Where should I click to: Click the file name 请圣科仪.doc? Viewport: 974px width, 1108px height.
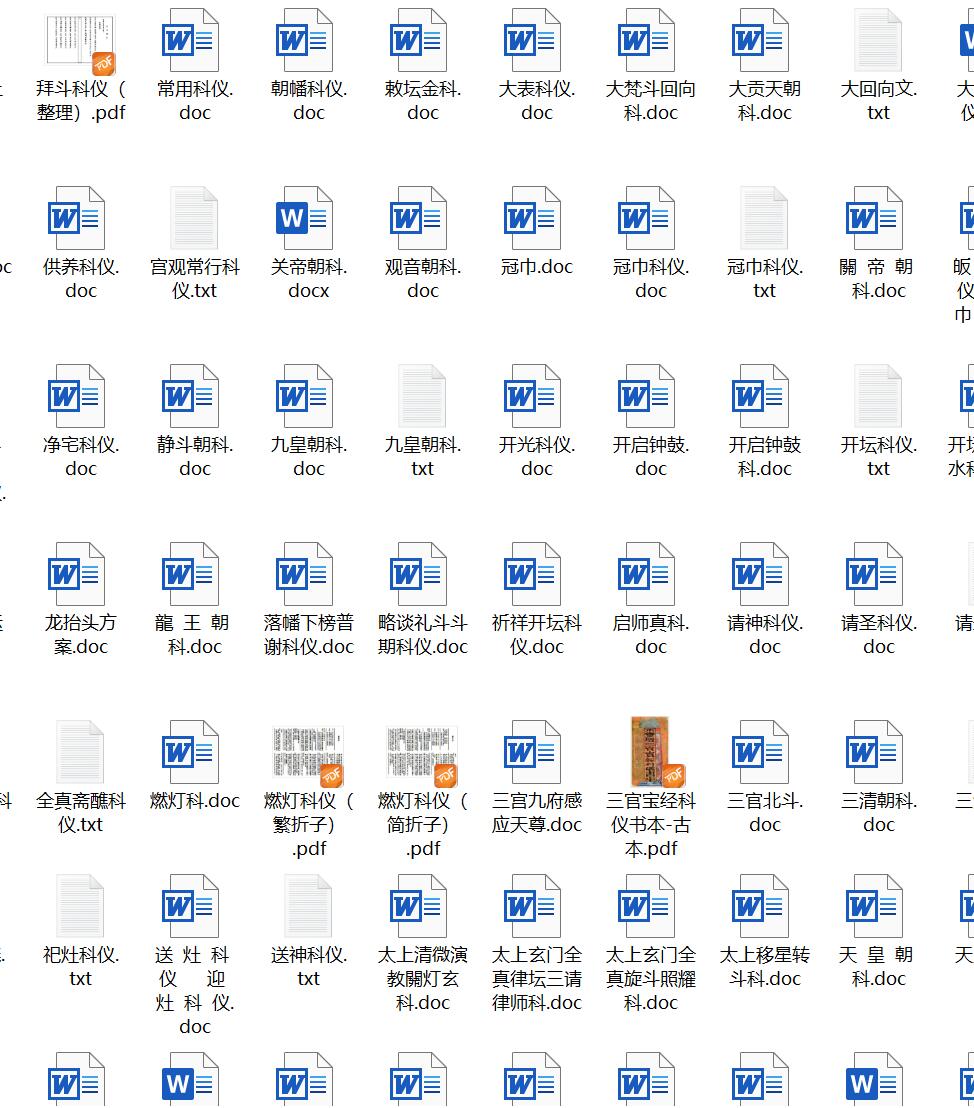(879, 635)
